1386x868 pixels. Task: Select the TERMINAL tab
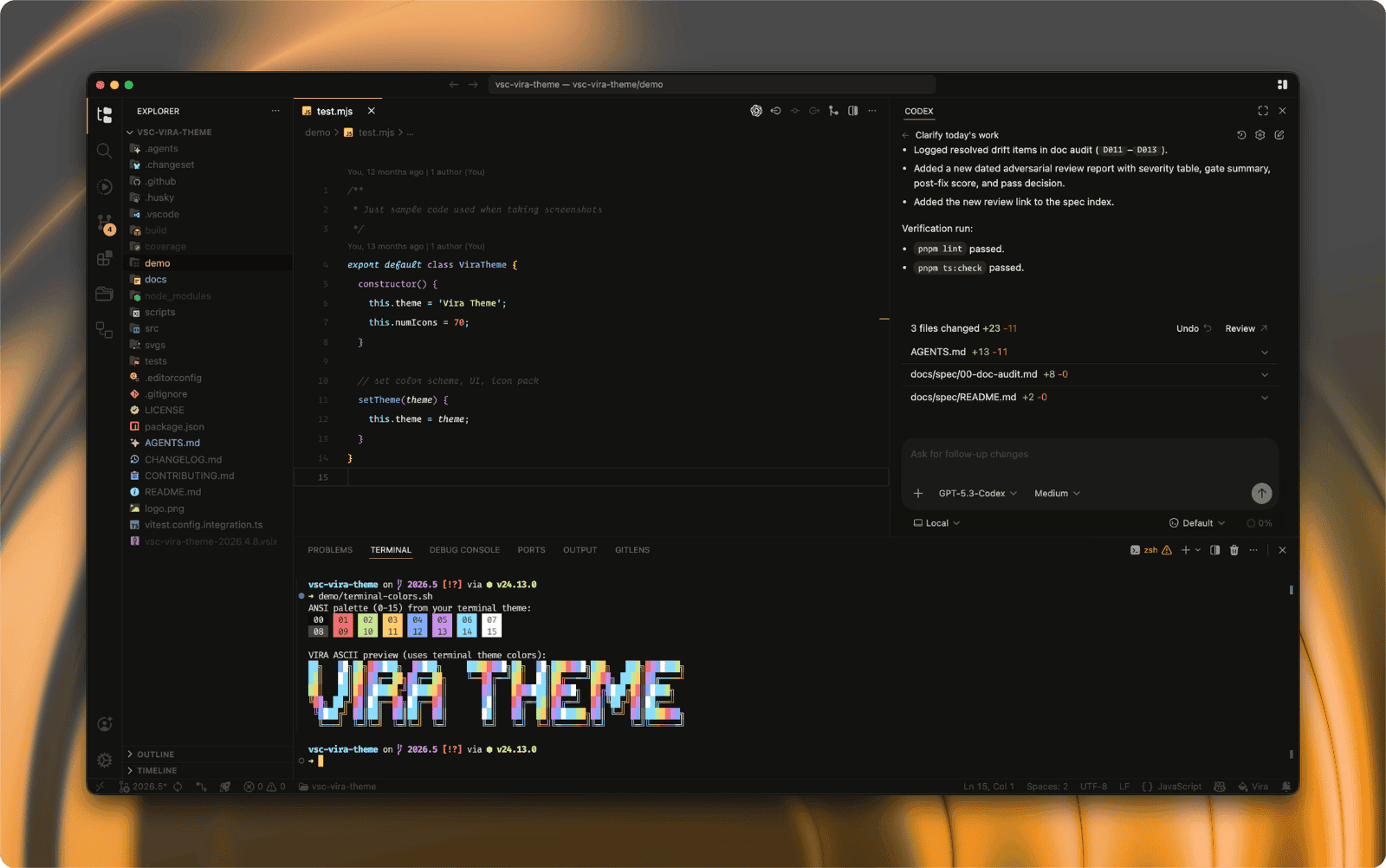pos(391,550)
